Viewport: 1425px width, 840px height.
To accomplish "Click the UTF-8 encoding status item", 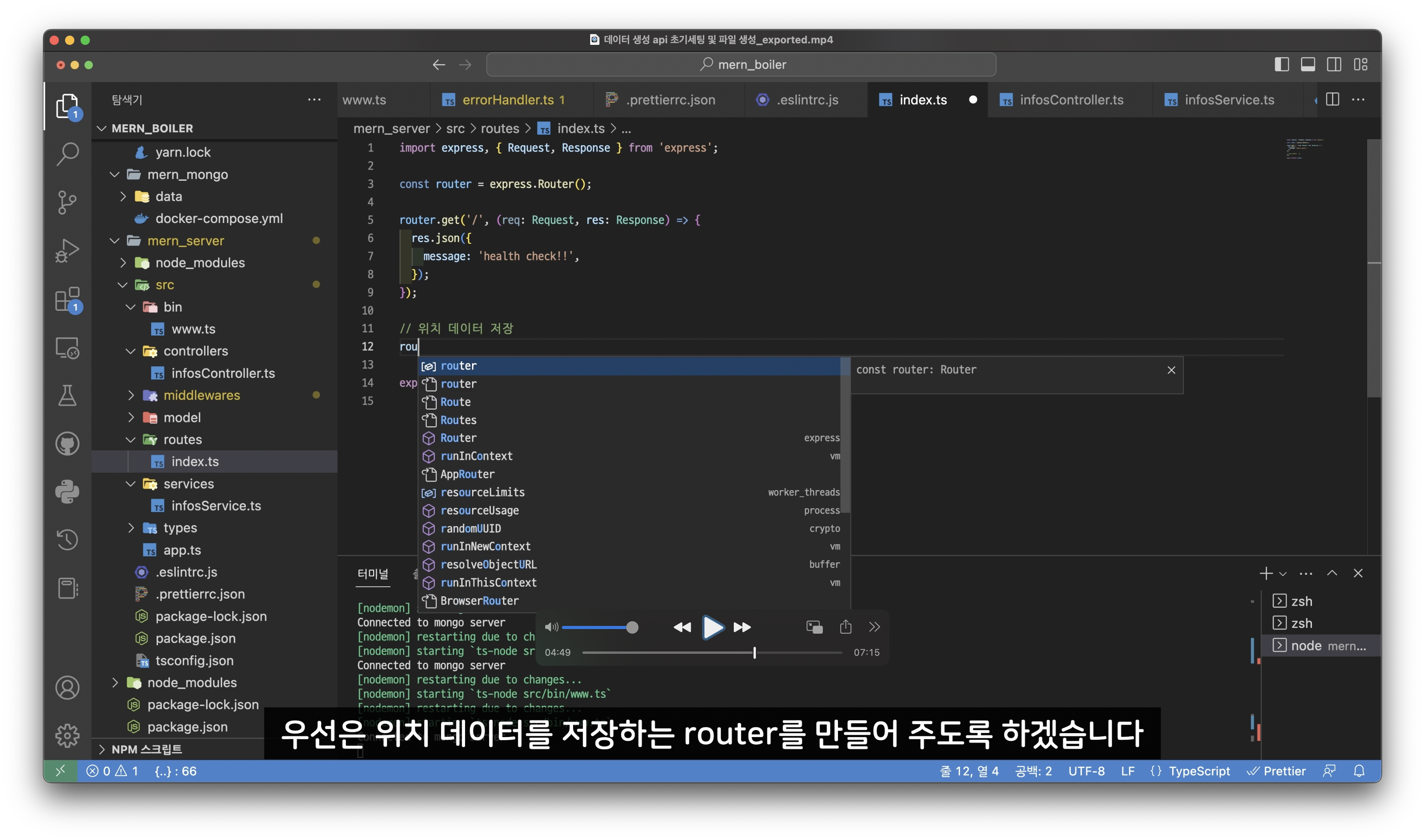I will (1086, 771).
